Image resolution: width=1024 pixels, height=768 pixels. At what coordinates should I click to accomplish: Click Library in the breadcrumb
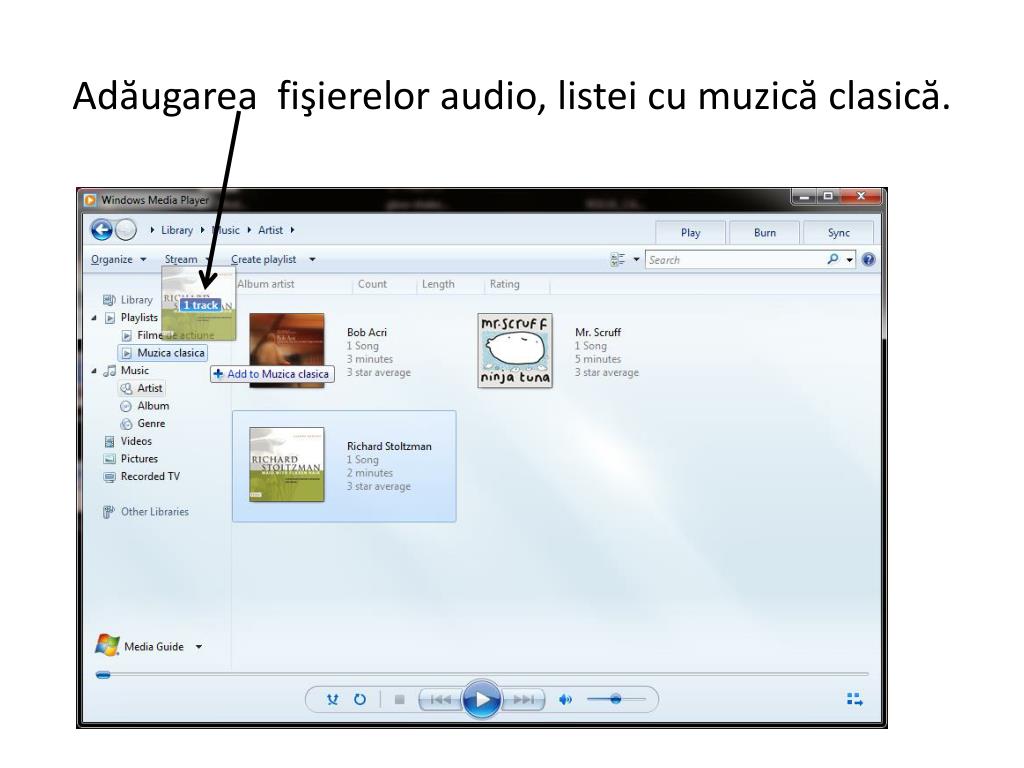(x=177, y=230)
